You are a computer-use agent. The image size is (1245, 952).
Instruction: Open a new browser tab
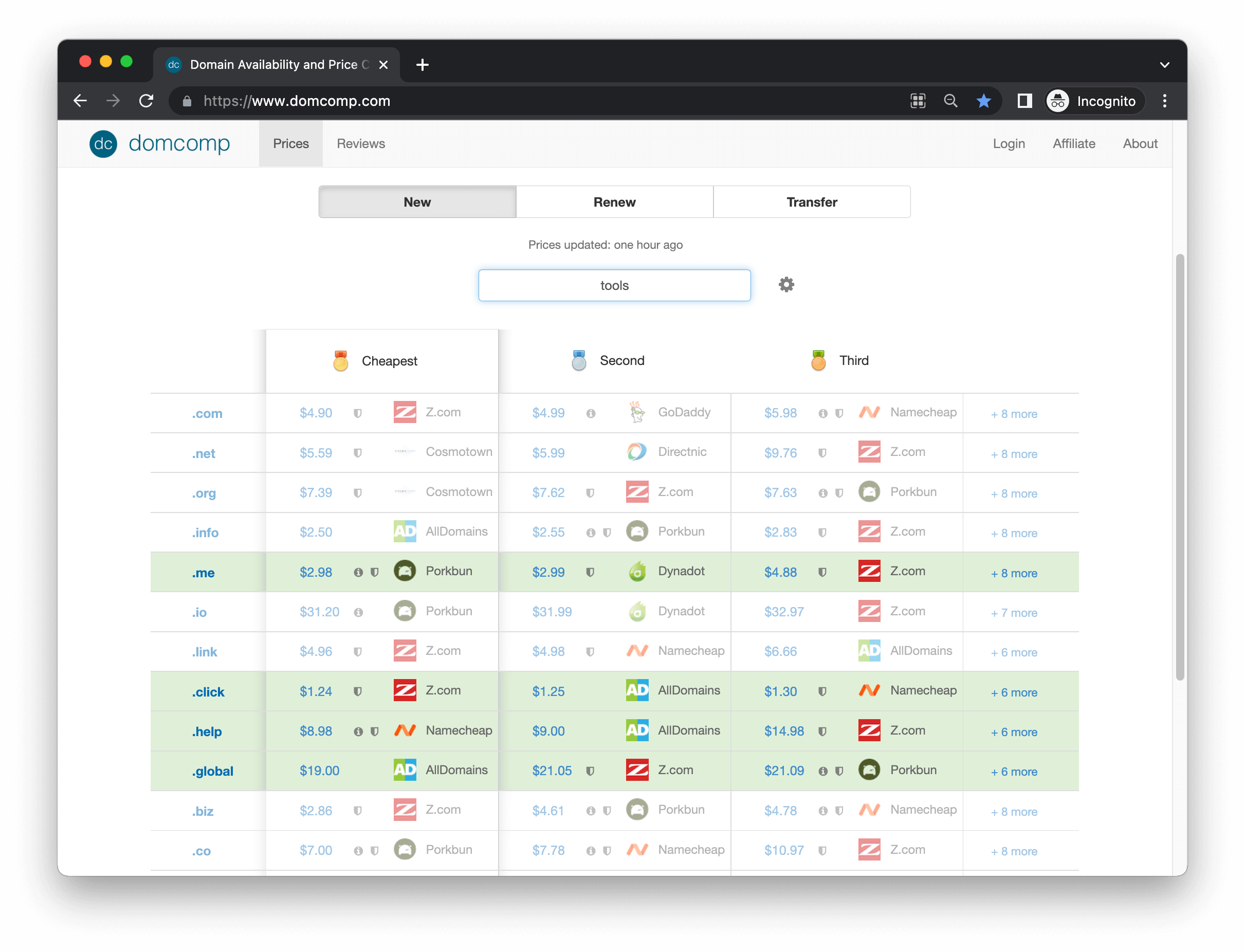tap(422, 65)
